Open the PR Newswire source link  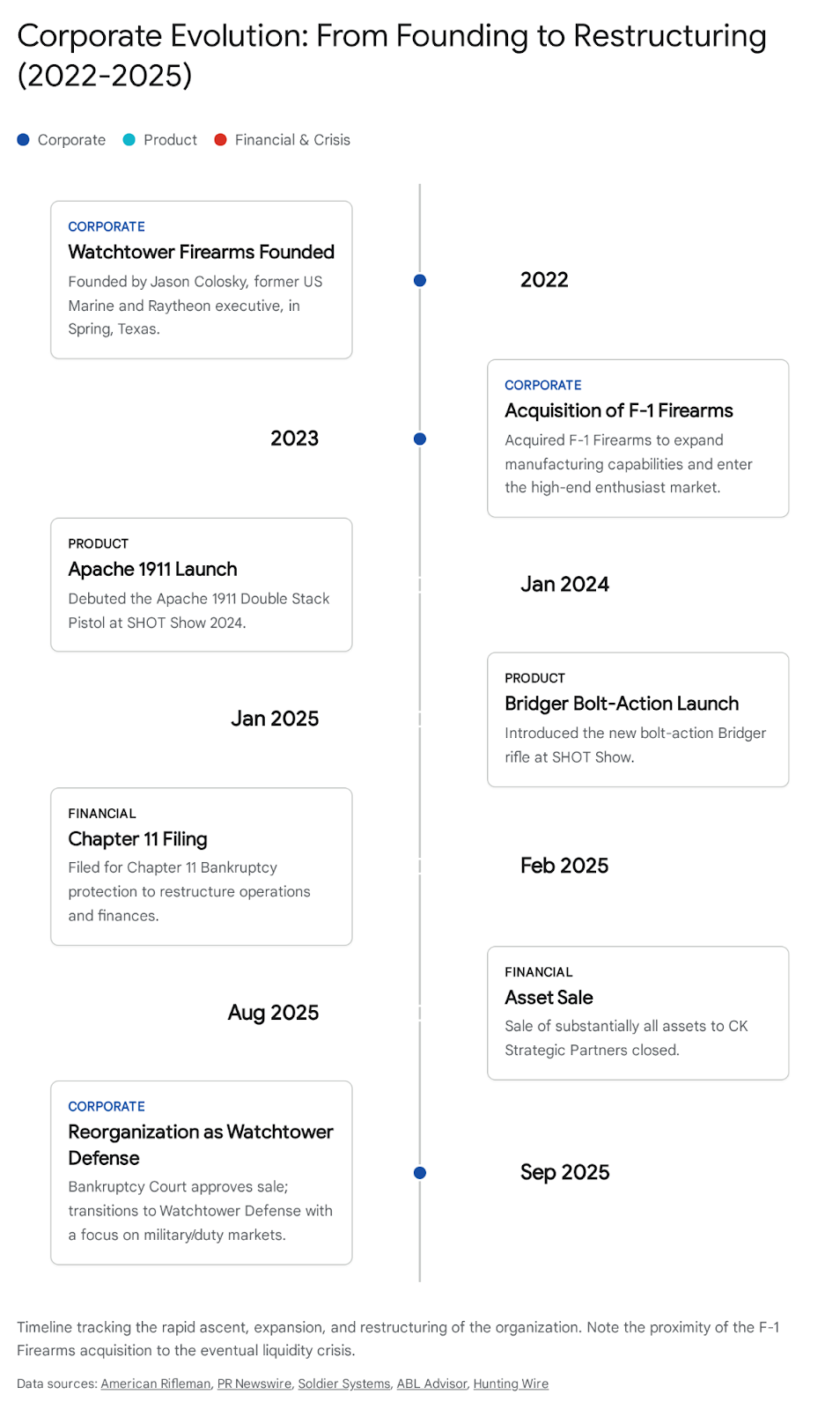coord(254,1384)
